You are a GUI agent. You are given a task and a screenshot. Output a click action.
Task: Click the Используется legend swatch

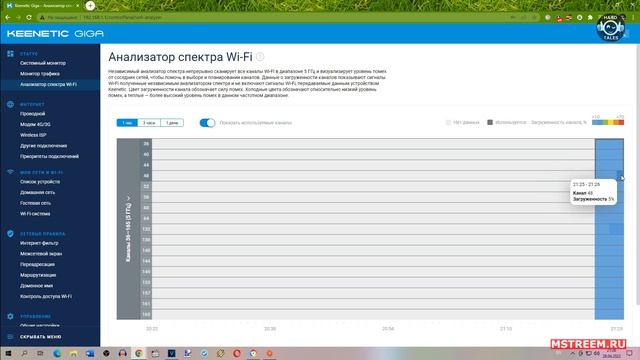(490, 122)
